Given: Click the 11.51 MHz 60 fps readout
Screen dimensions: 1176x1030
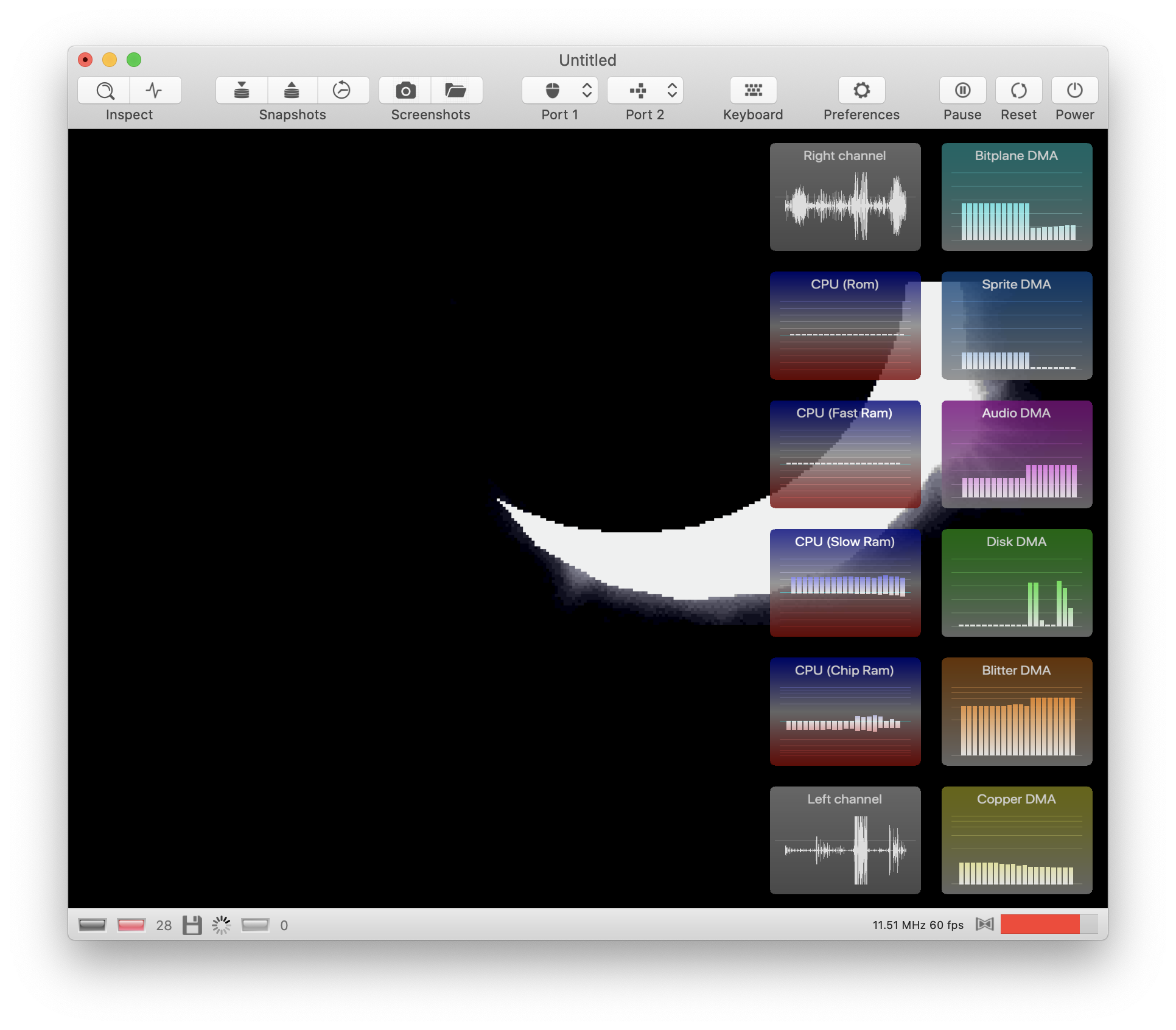Looking at the screenshot, I should click(x=918, y=925).
